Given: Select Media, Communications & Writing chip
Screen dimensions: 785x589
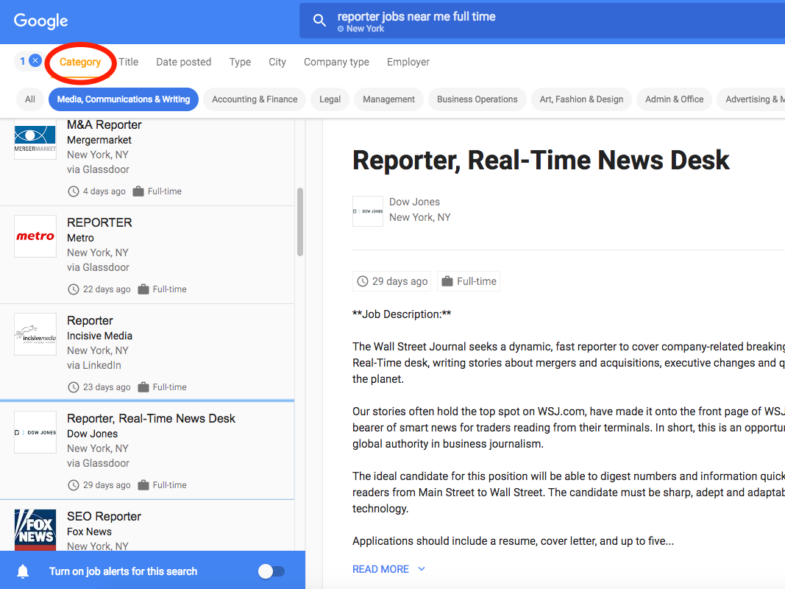Looking at the screenshot, I should point(124,99).
